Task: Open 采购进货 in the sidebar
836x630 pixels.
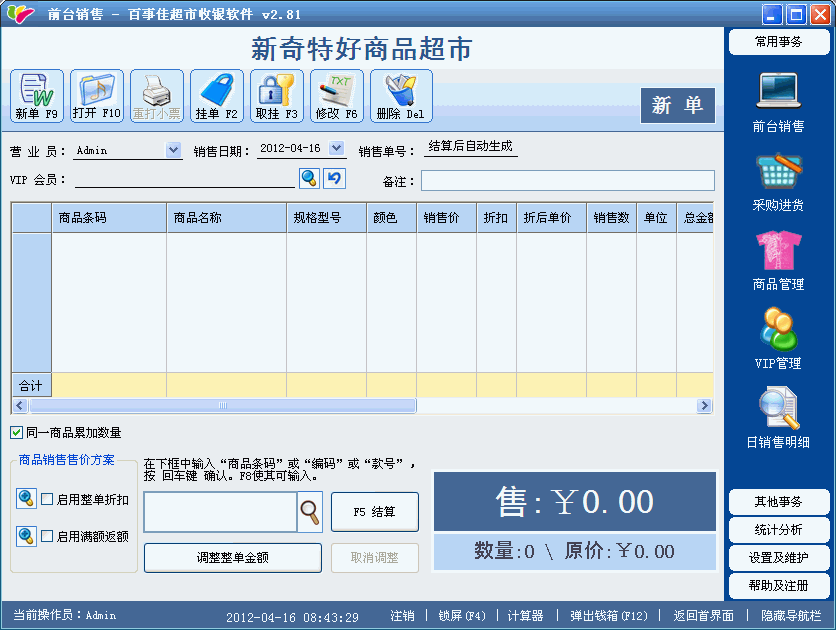Action: pyautogui.click(x=778, y=182)
